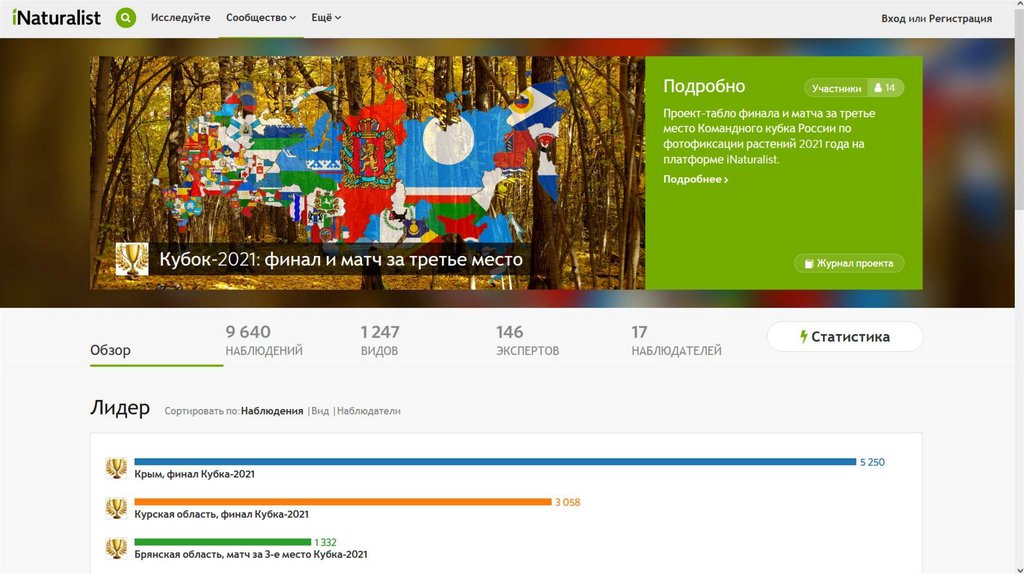Open the 17 Наблюдателей tab

tap(676, 341)
